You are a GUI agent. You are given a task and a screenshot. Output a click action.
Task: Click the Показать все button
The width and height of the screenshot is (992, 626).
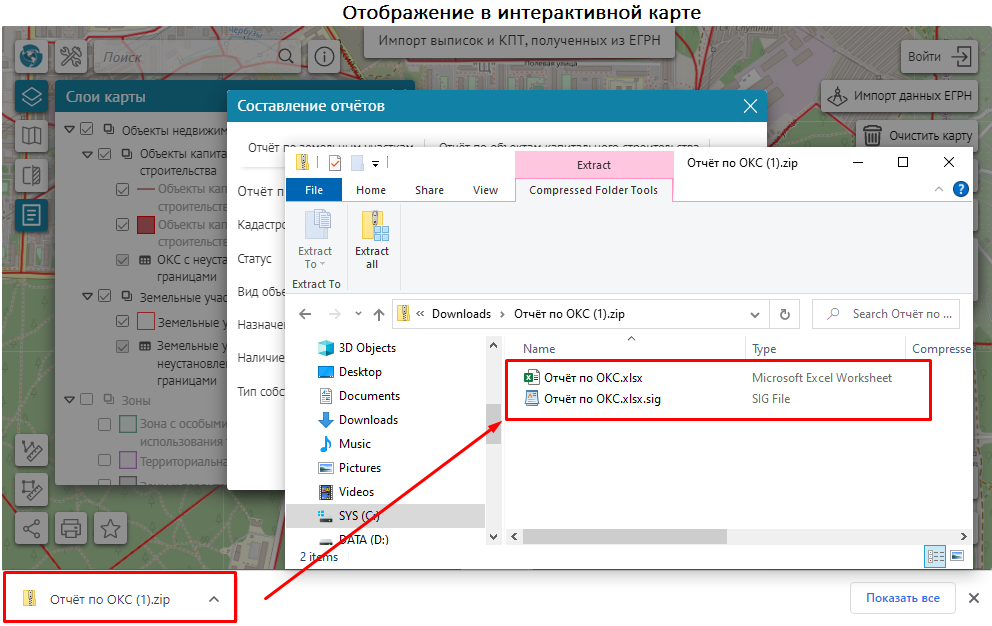click(902, 599)
